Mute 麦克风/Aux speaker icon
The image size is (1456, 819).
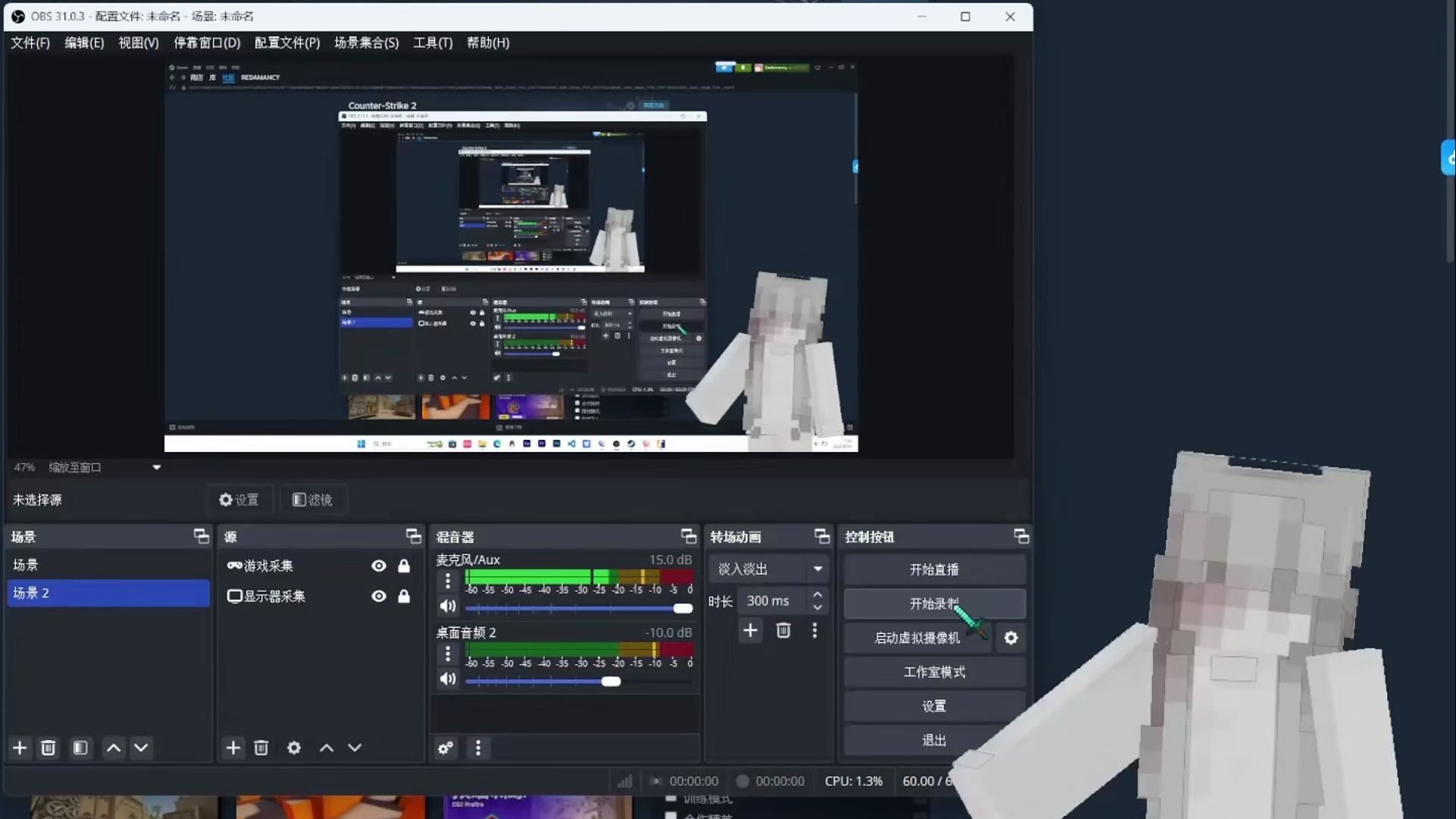tap(448, 606)
